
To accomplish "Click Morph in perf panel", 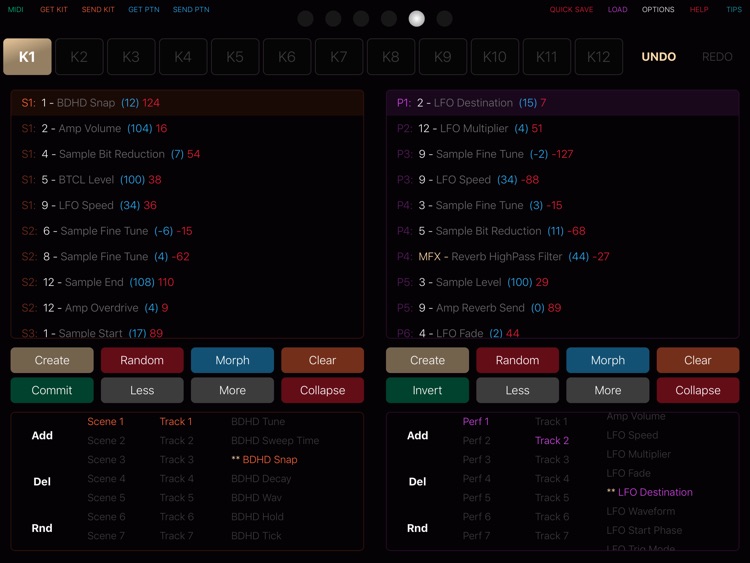I will click(608, 360).
